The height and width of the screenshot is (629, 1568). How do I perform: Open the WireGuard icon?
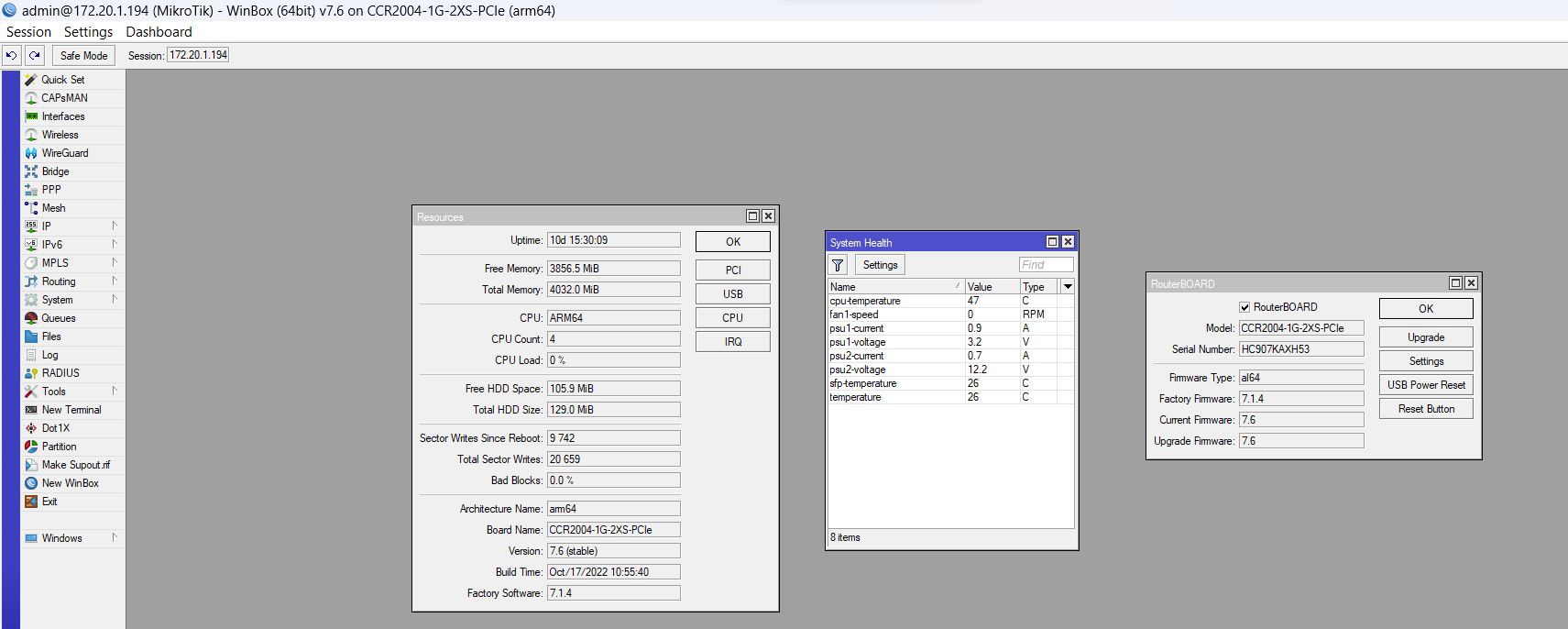(31, 153)
